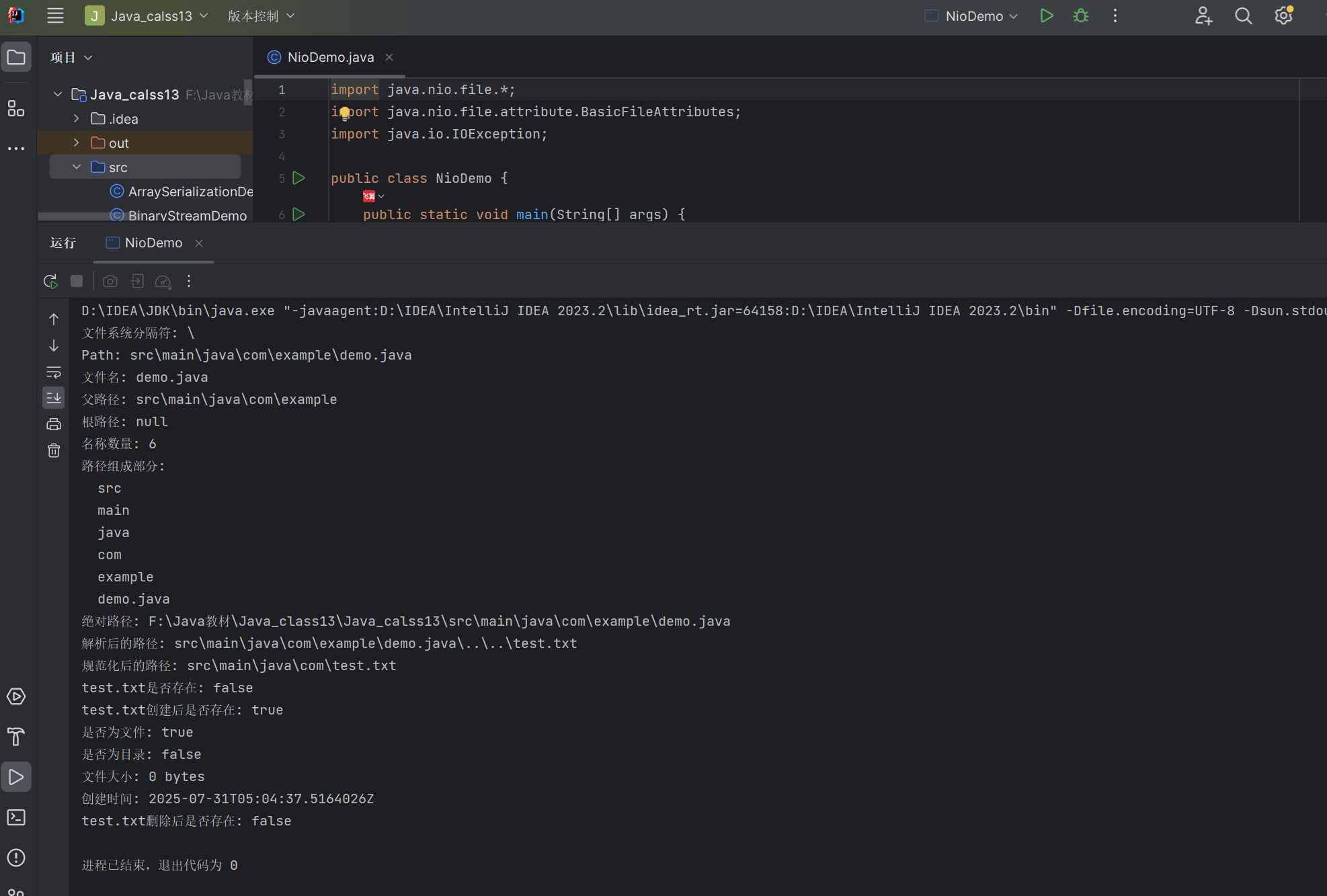This screenshot has width=1327, height=896.
Task: Click the Rerun NioDemo icon
Action: click(50, 281)
